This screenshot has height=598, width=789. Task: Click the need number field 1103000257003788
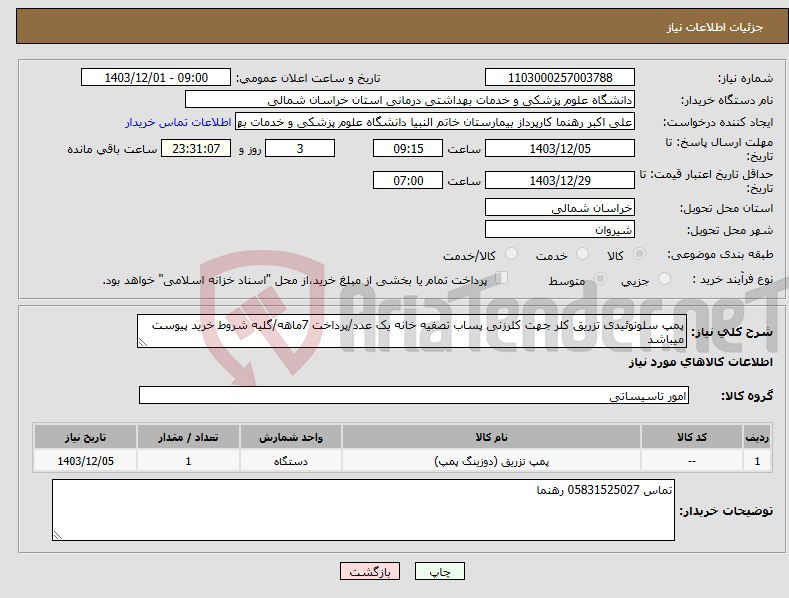pos(560,78)
